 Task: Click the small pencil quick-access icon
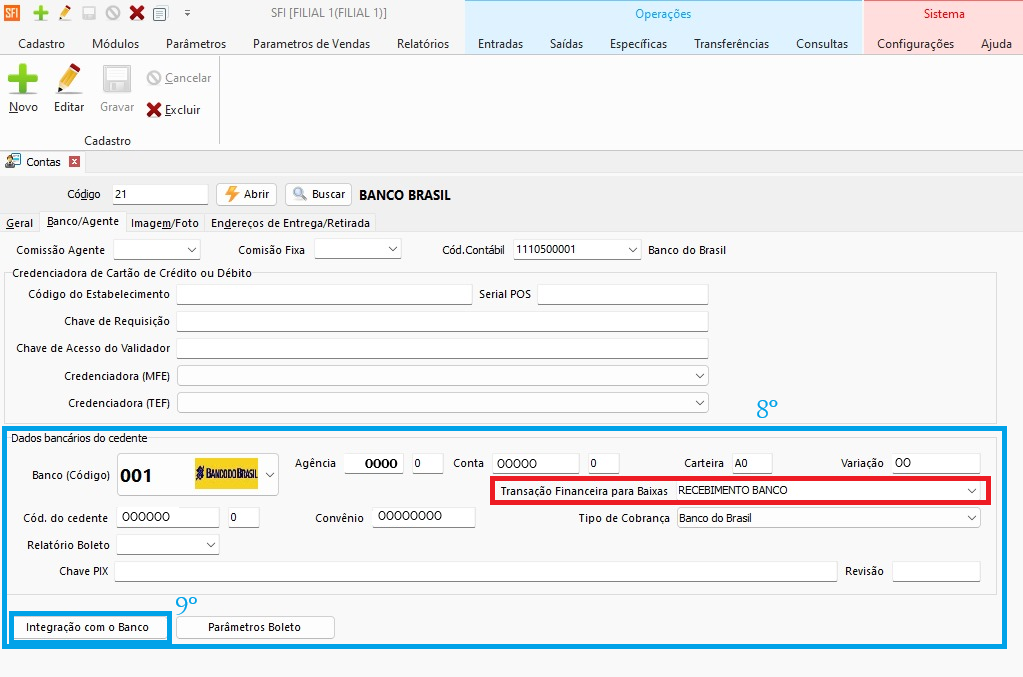click(x=65, y=12)
